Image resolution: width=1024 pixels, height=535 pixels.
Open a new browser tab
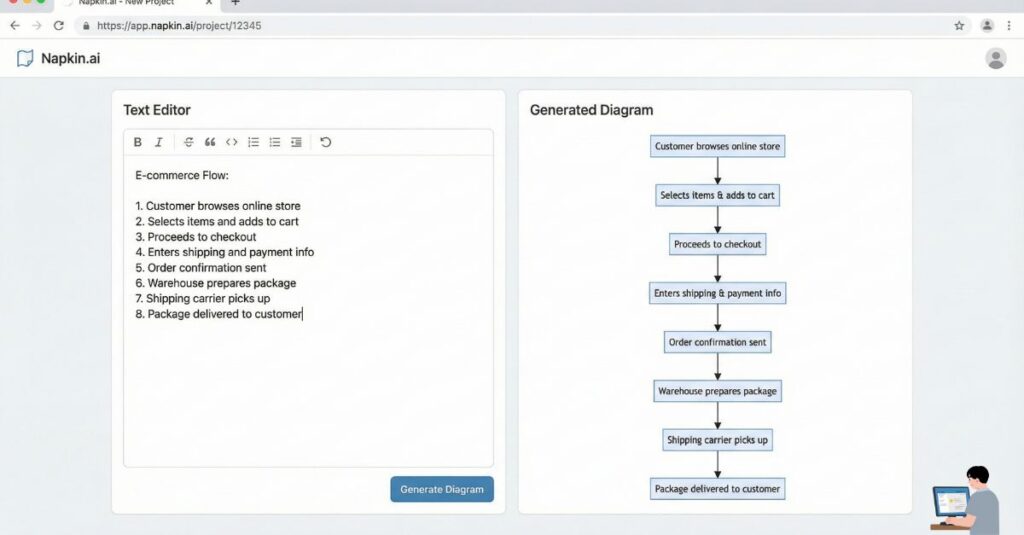pos(235,3)
